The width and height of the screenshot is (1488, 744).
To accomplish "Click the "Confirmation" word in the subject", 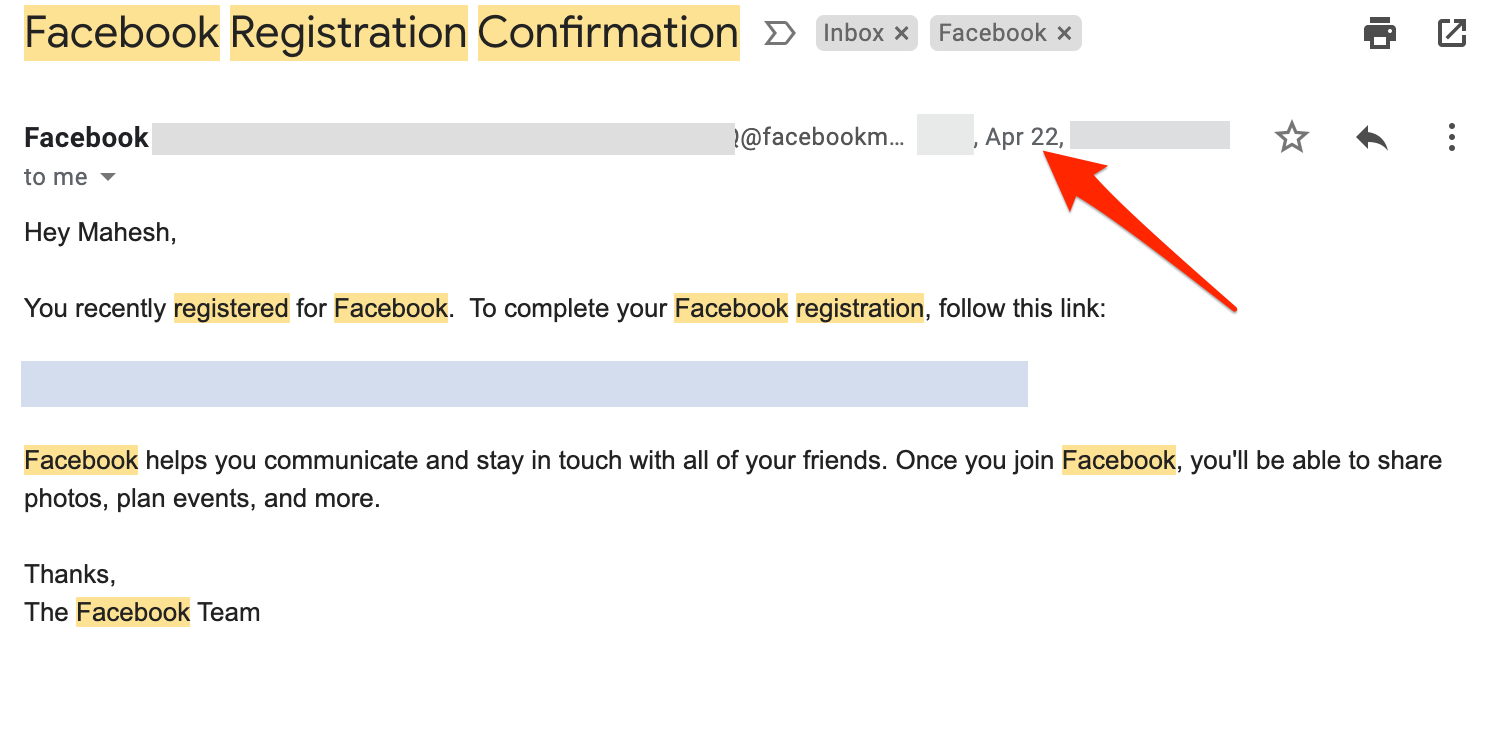I will point(608,34).
